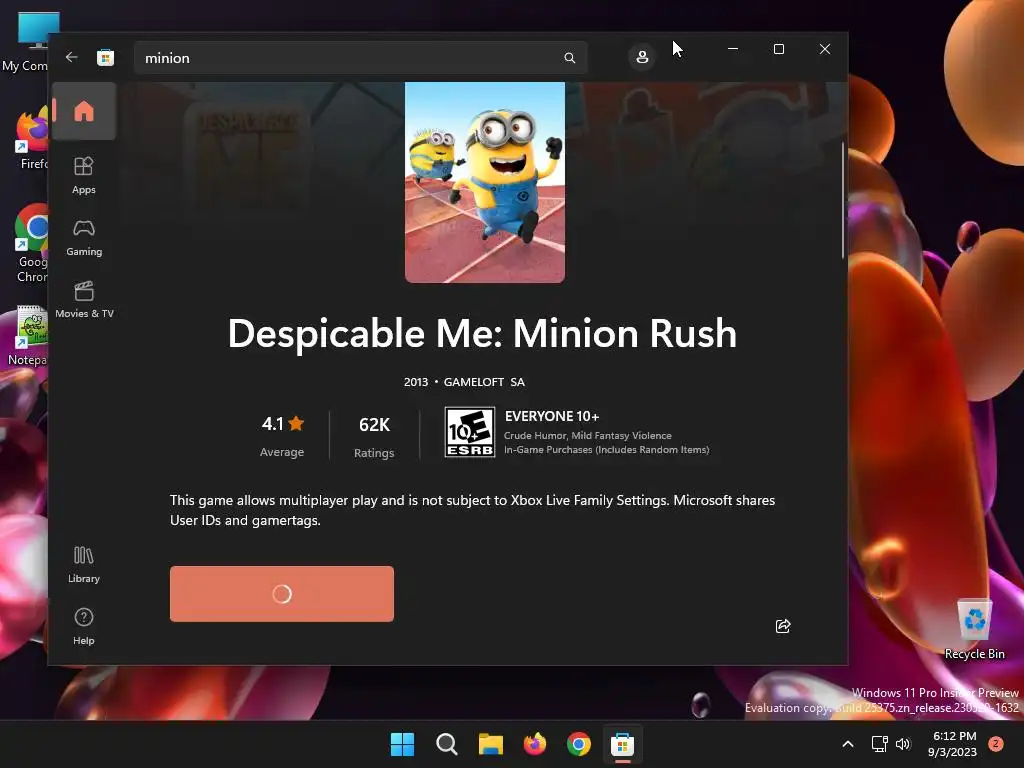Maximize the Microsoft Store window
This screenshot has height=768, width=1024.
(x=778, y=49)
